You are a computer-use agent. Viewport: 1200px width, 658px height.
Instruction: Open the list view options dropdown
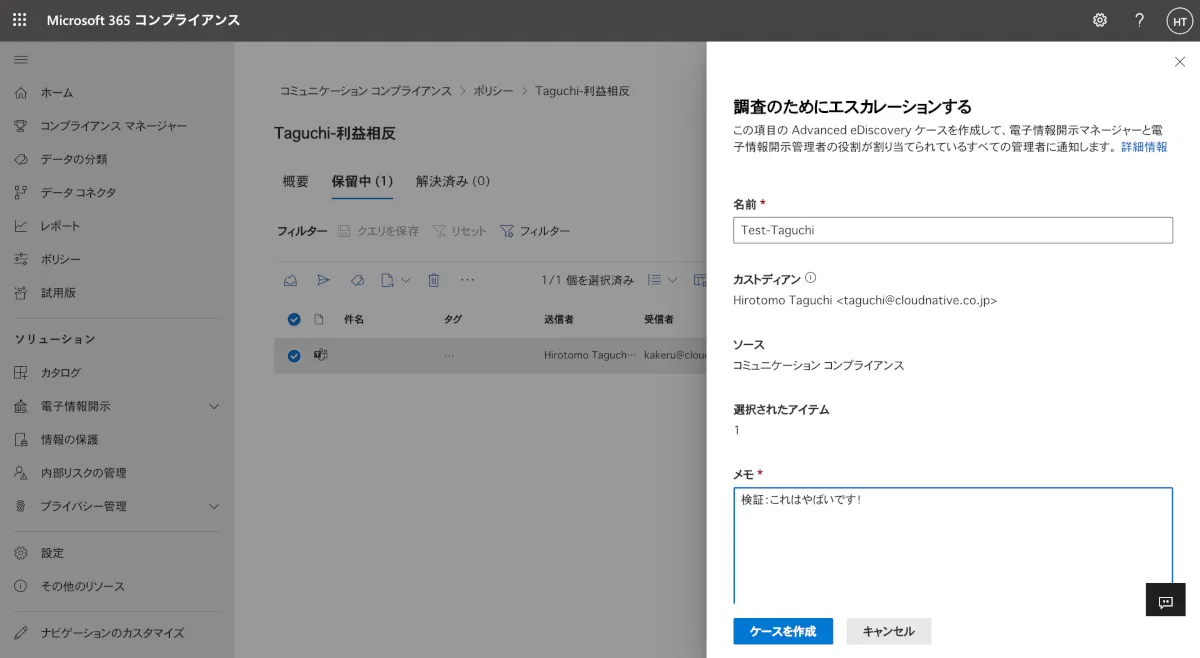click(662, 281)
